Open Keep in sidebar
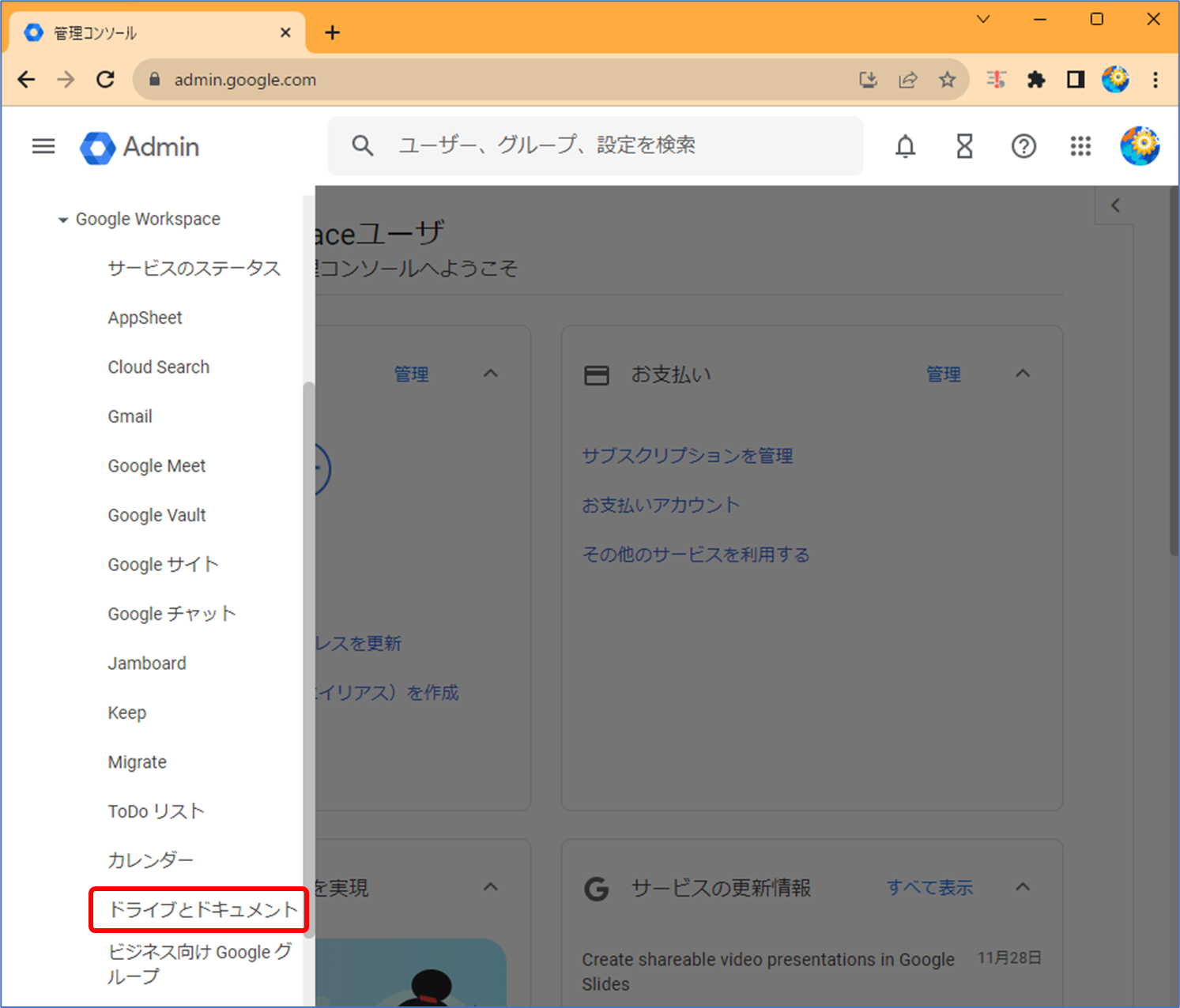 pyautogui.click(x=127, y=713)
